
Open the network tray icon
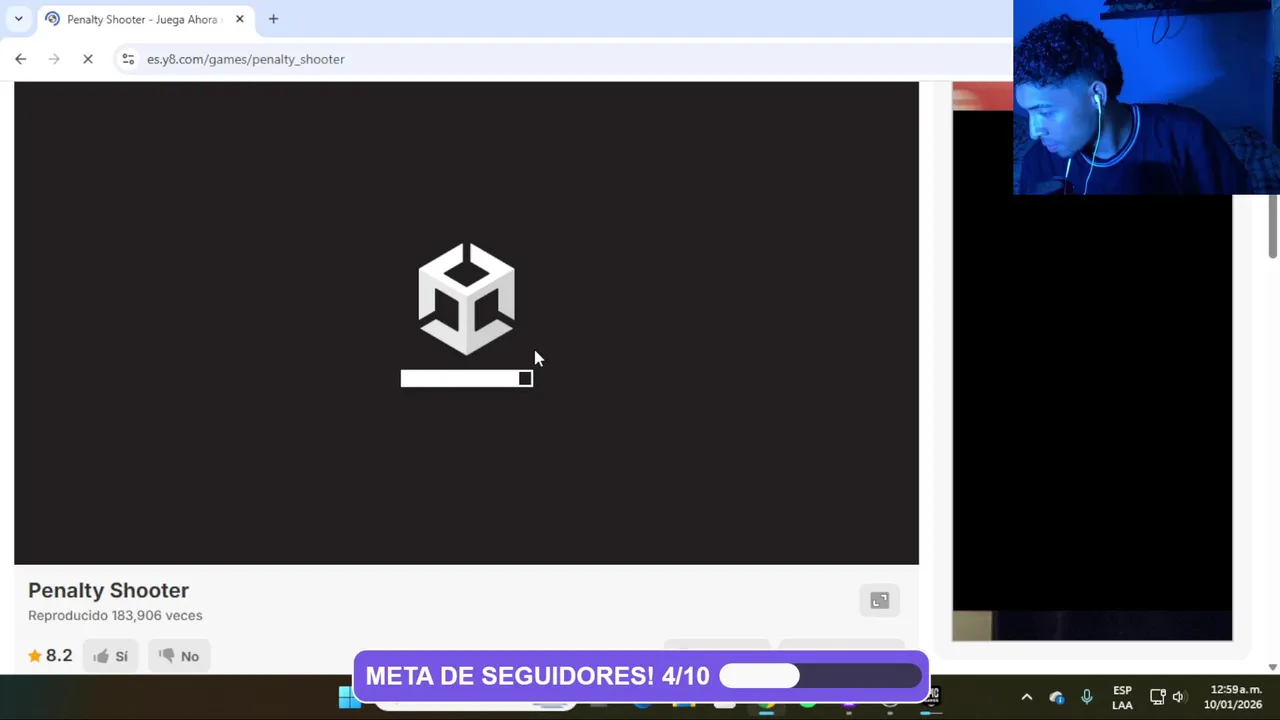pyautogui.click(x=1157, y=697)
